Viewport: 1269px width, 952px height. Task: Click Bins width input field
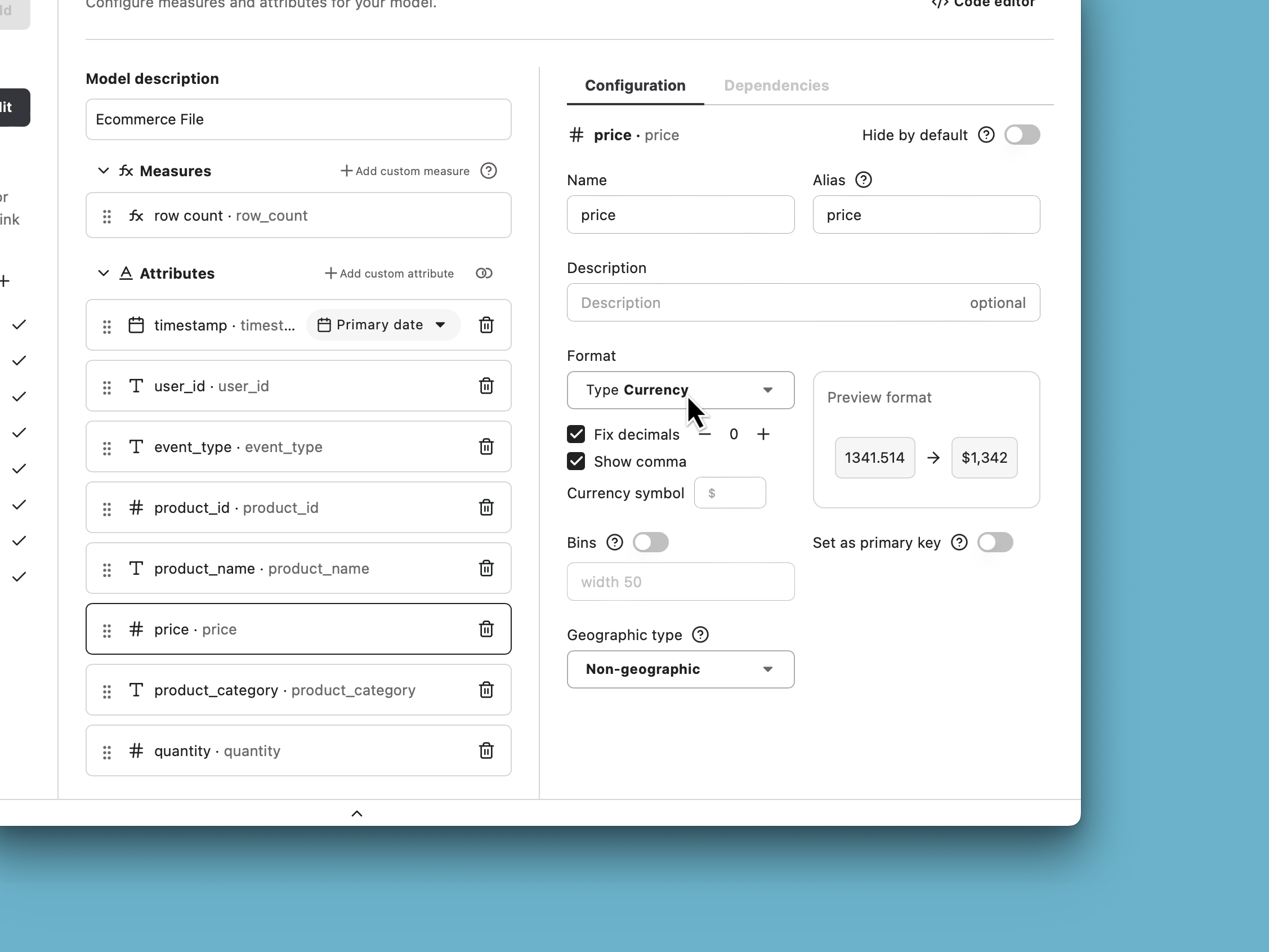click(x=681, y=582)
